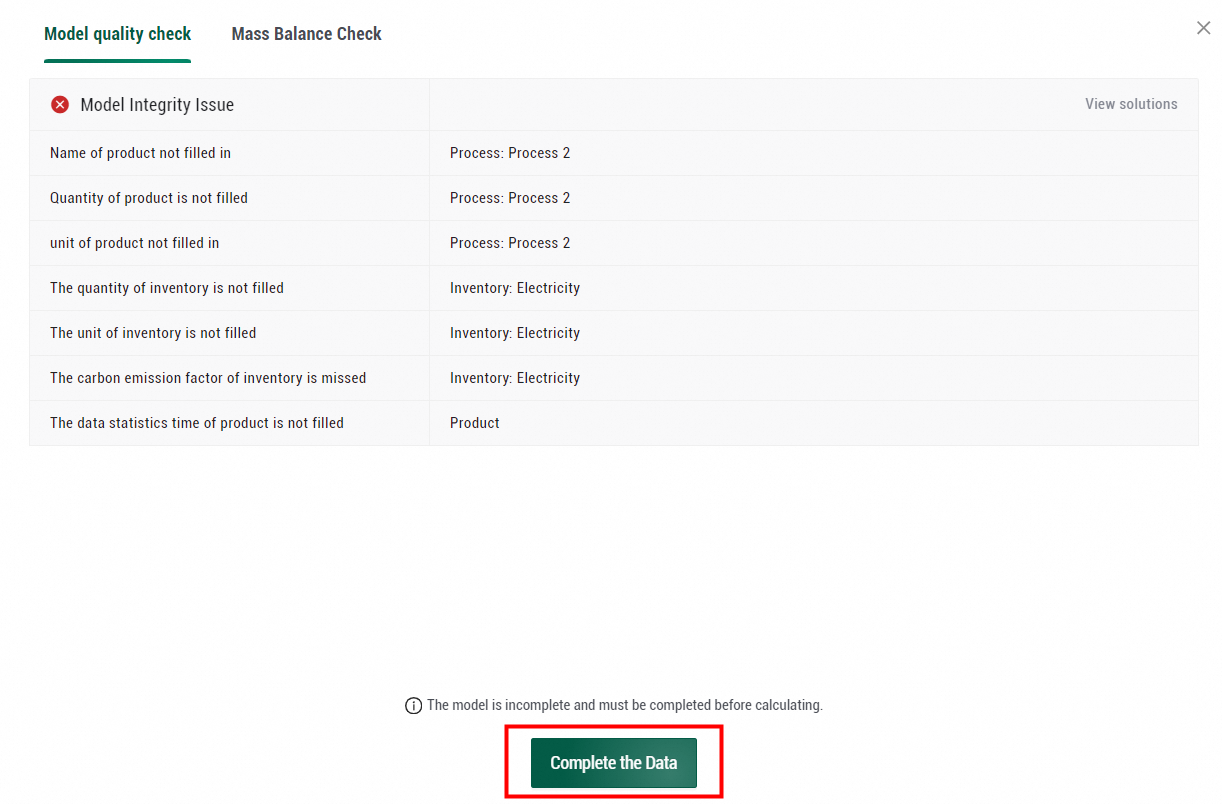The image size is (1222, 804).
Task: Click 'Process: Process 2' beside unit of product
Action: (510, 243)
